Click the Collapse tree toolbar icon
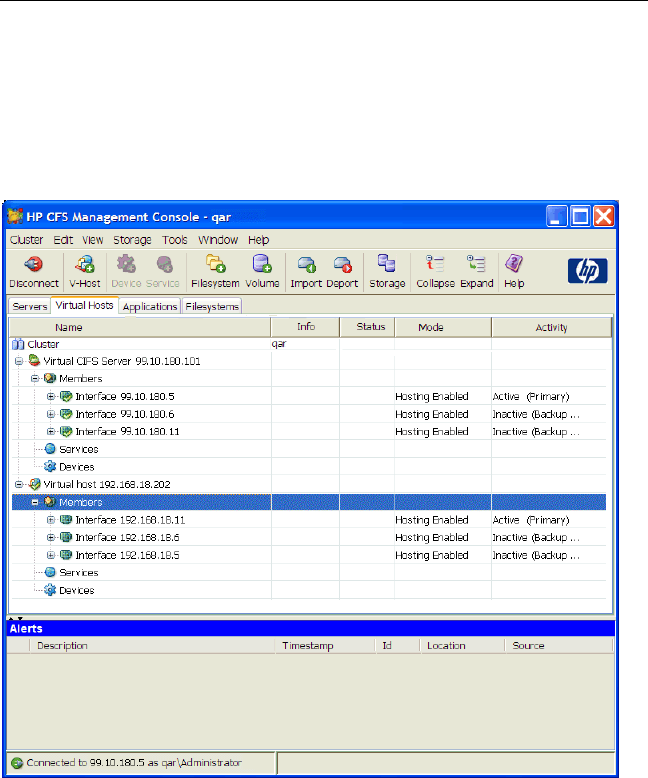Viewport: 648px width, 778px height. 435,263
